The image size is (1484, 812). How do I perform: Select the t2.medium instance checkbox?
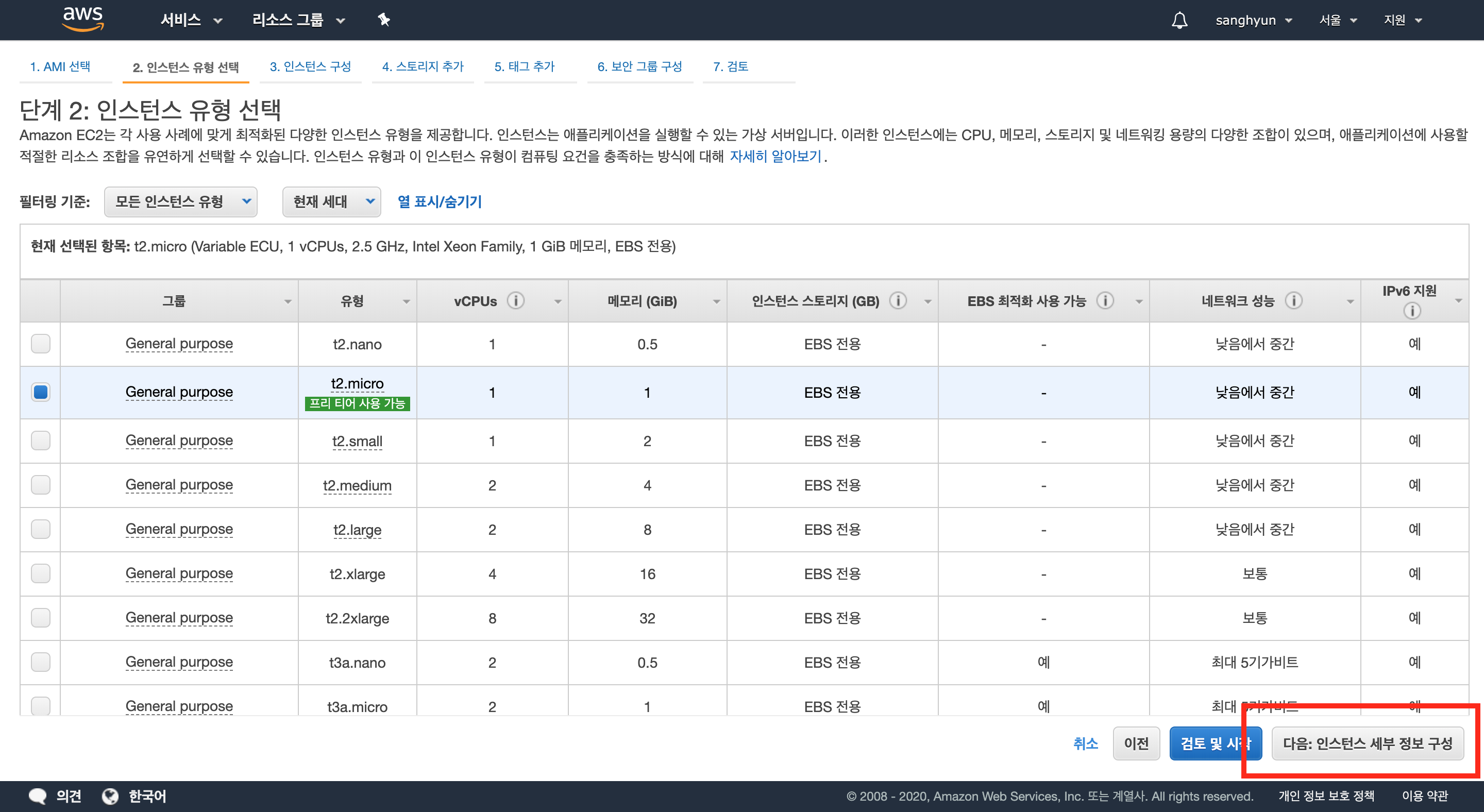click(x=40, y=485)
